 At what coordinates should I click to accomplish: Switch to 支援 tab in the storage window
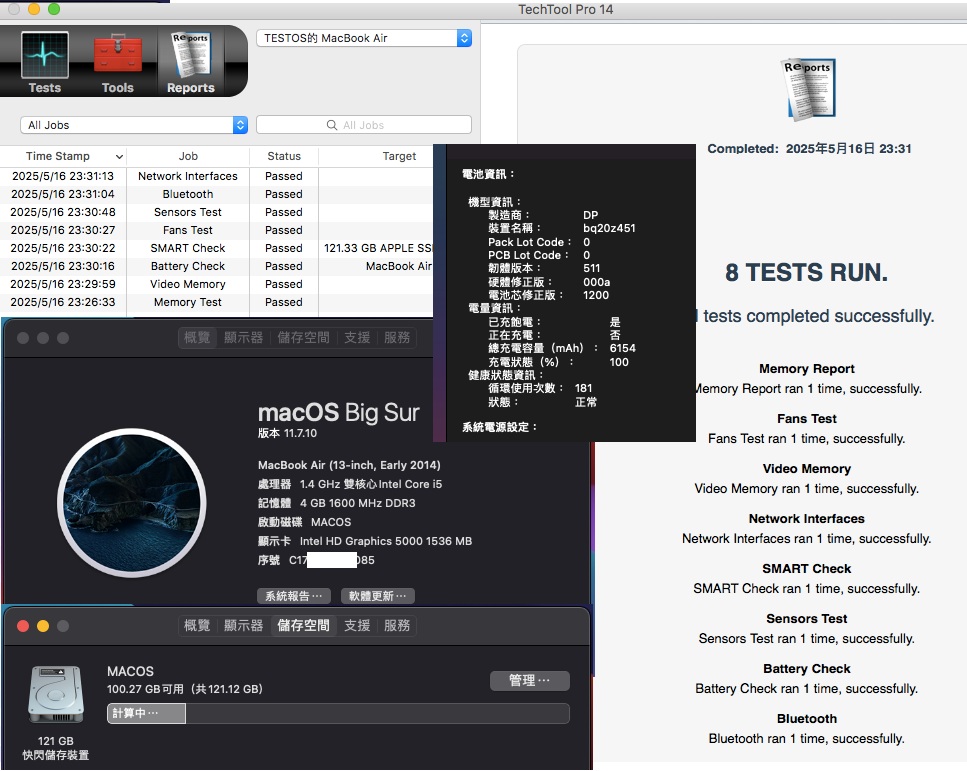[356, 625]
